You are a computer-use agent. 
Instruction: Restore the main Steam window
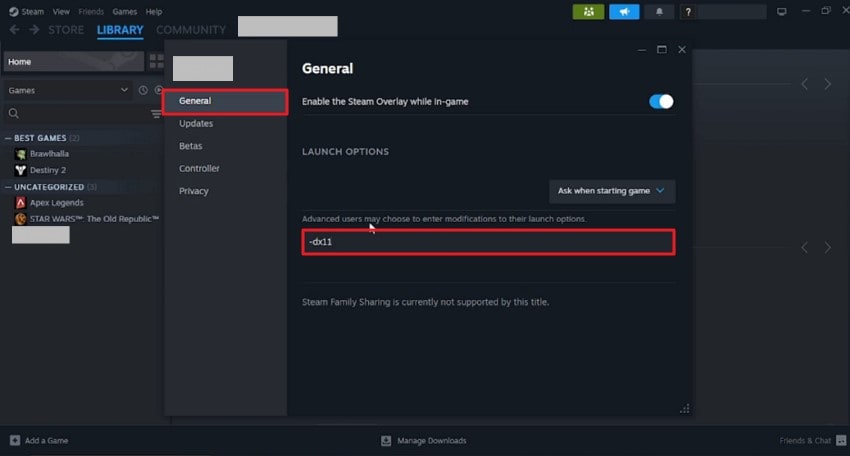(x=826, y=11)
